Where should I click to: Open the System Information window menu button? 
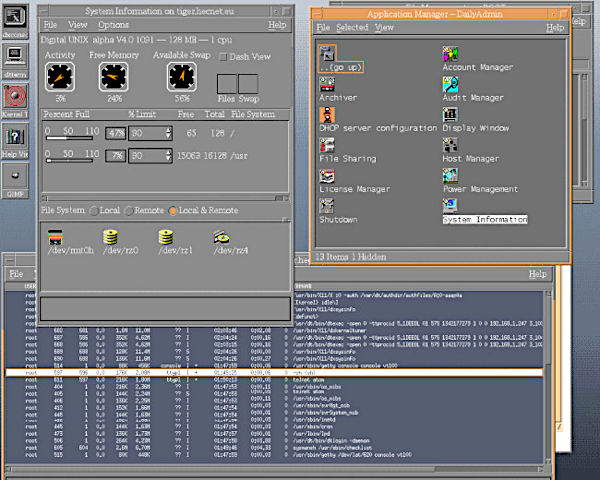click(x=44, y=11)
